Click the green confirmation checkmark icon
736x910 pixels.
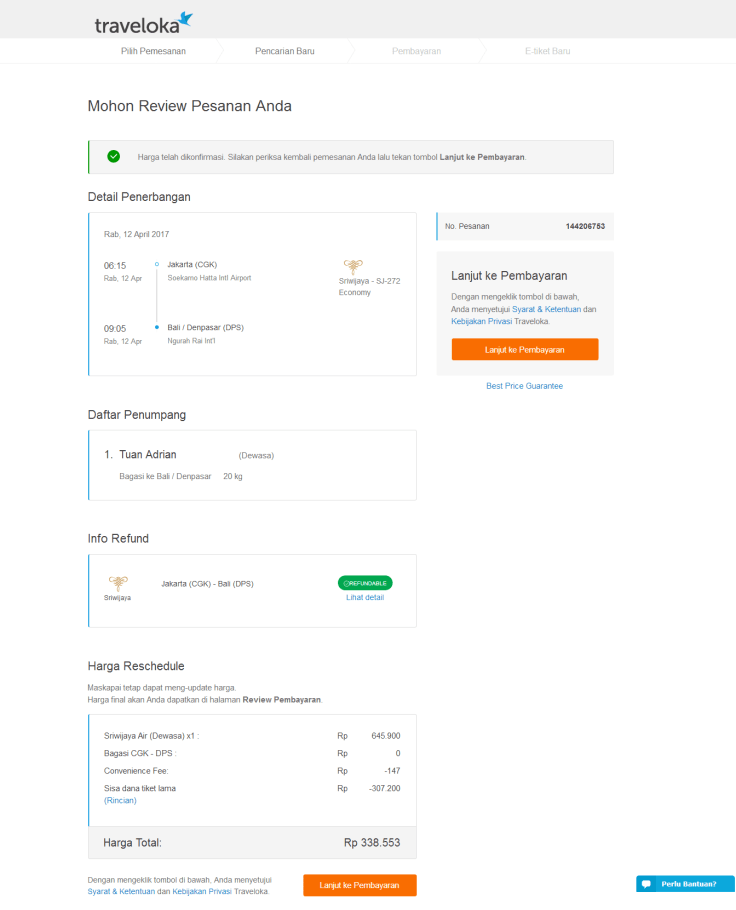coord(114,156)
